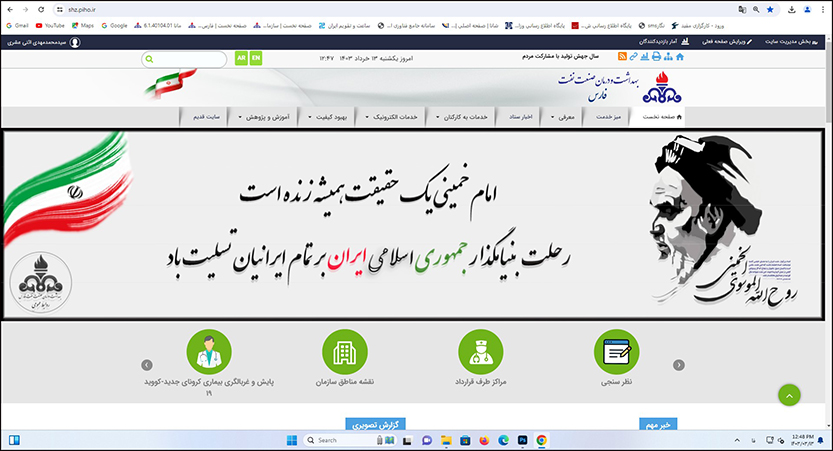833x451 pixels.
Task: Expand the معرفی dropdown menu
Action: click(x=563, y=117)
